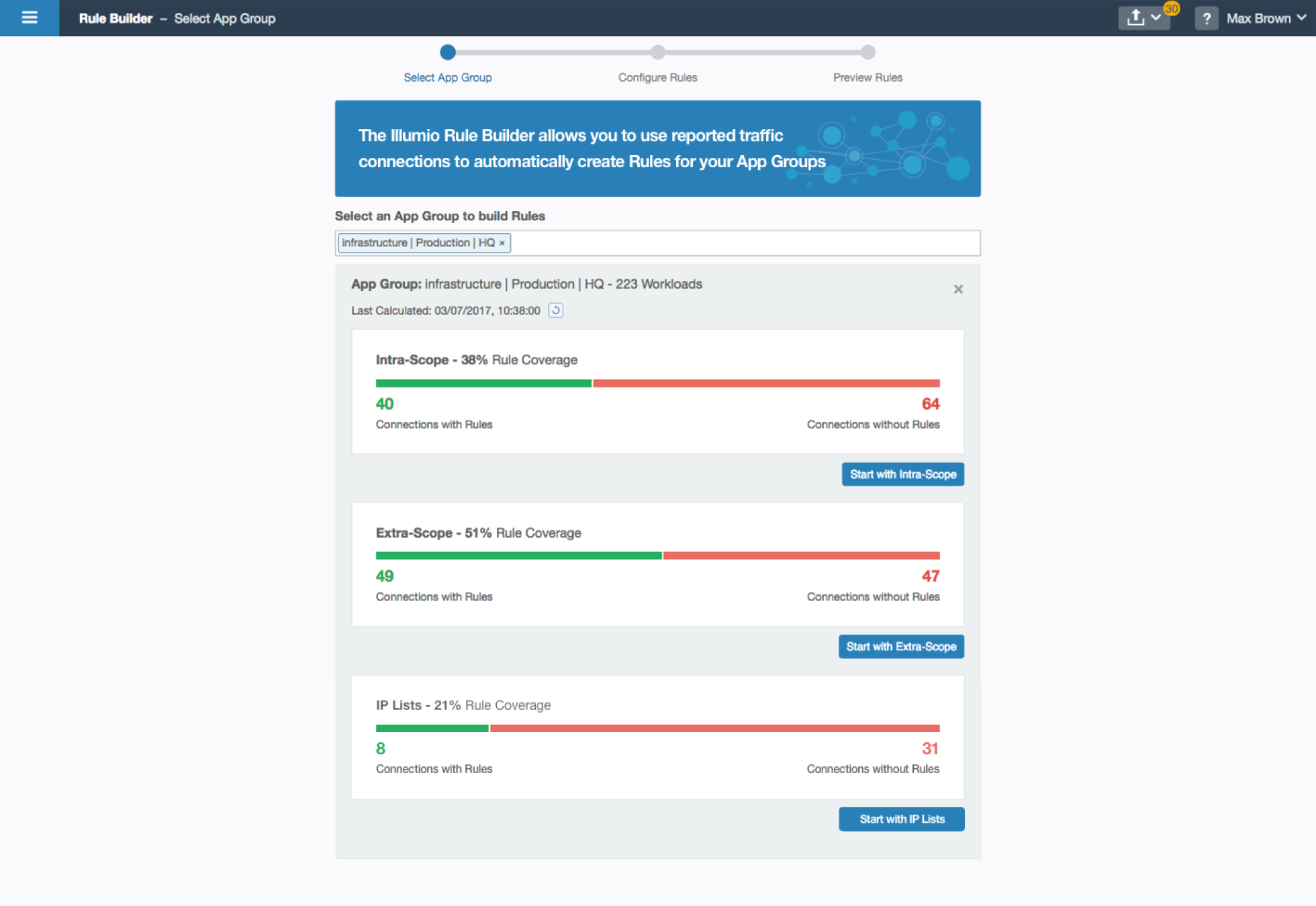Click the provision upload icon
Image resolution: width=1316 pixels, height=906 pixels.
(x=1135, y=18)
